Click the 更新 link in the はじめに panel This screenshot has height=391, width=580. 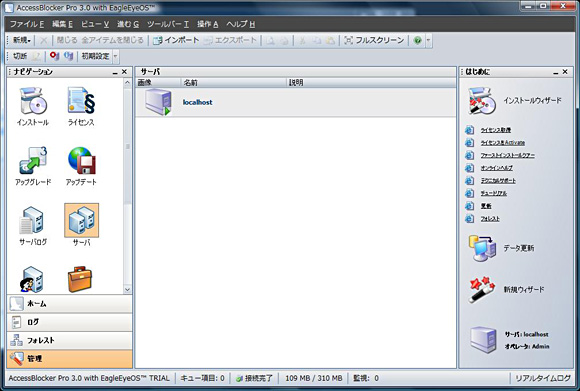486,206
